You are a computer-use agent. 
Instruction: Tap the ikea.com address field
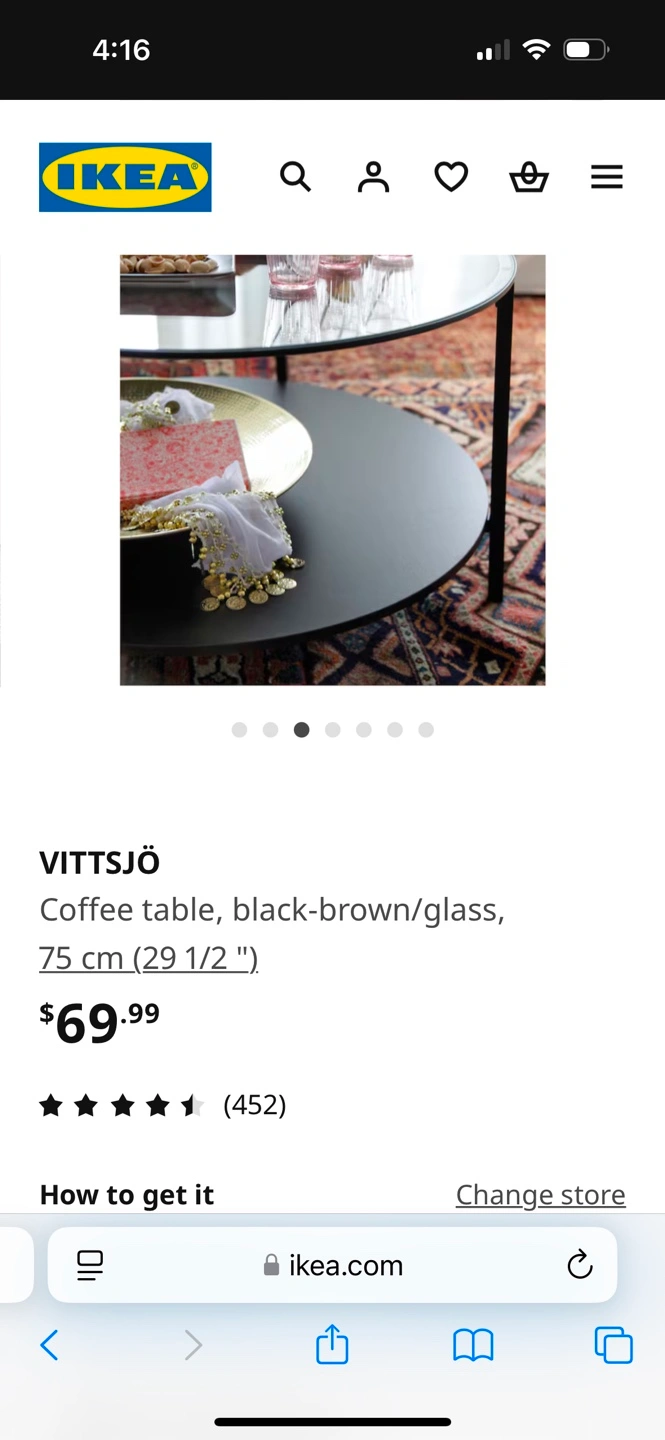click(333, 1265)
